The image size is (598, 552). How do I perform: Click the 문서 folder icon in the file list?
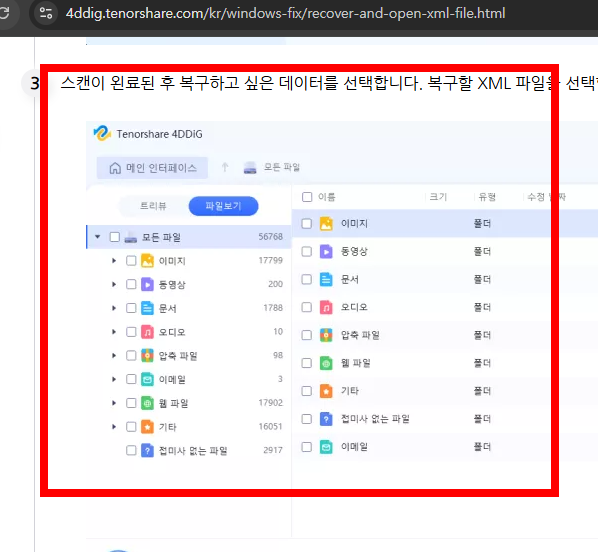326,279
